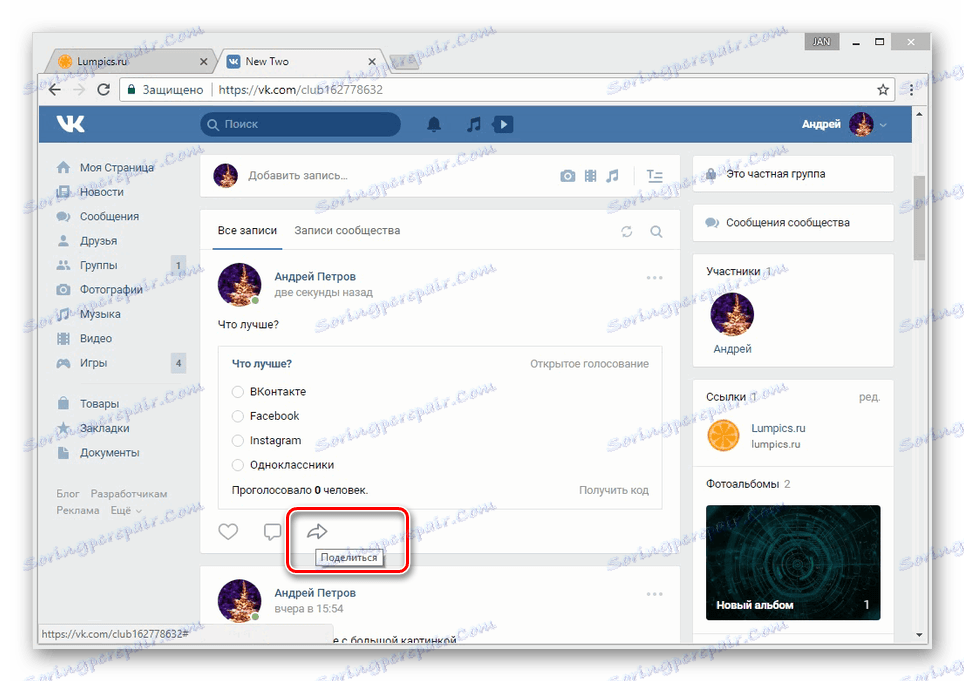
Task: Click Реклама footer link
Action: (x=77, y=511)
